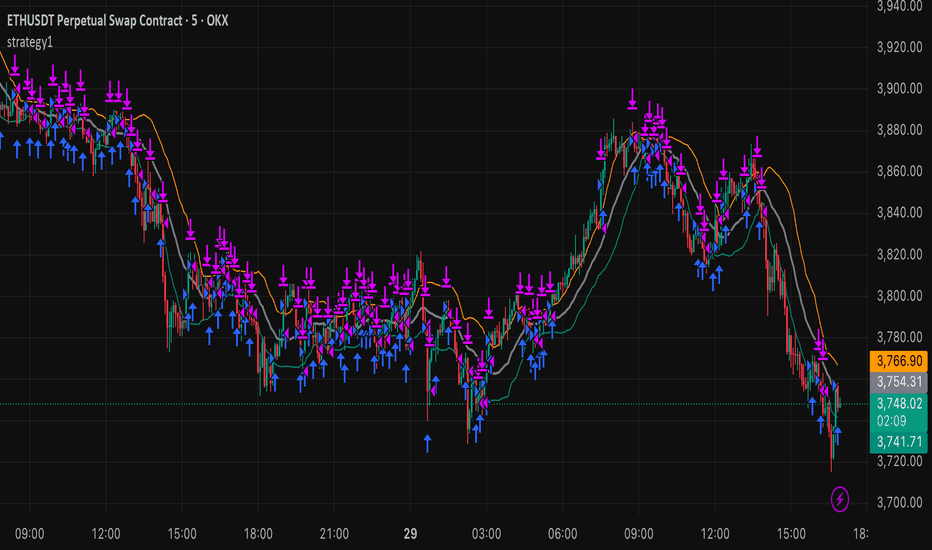Viewport: 932px width, 550px height.
Task: Click the 3,800.00 price axis value
Action: point(899,296)
